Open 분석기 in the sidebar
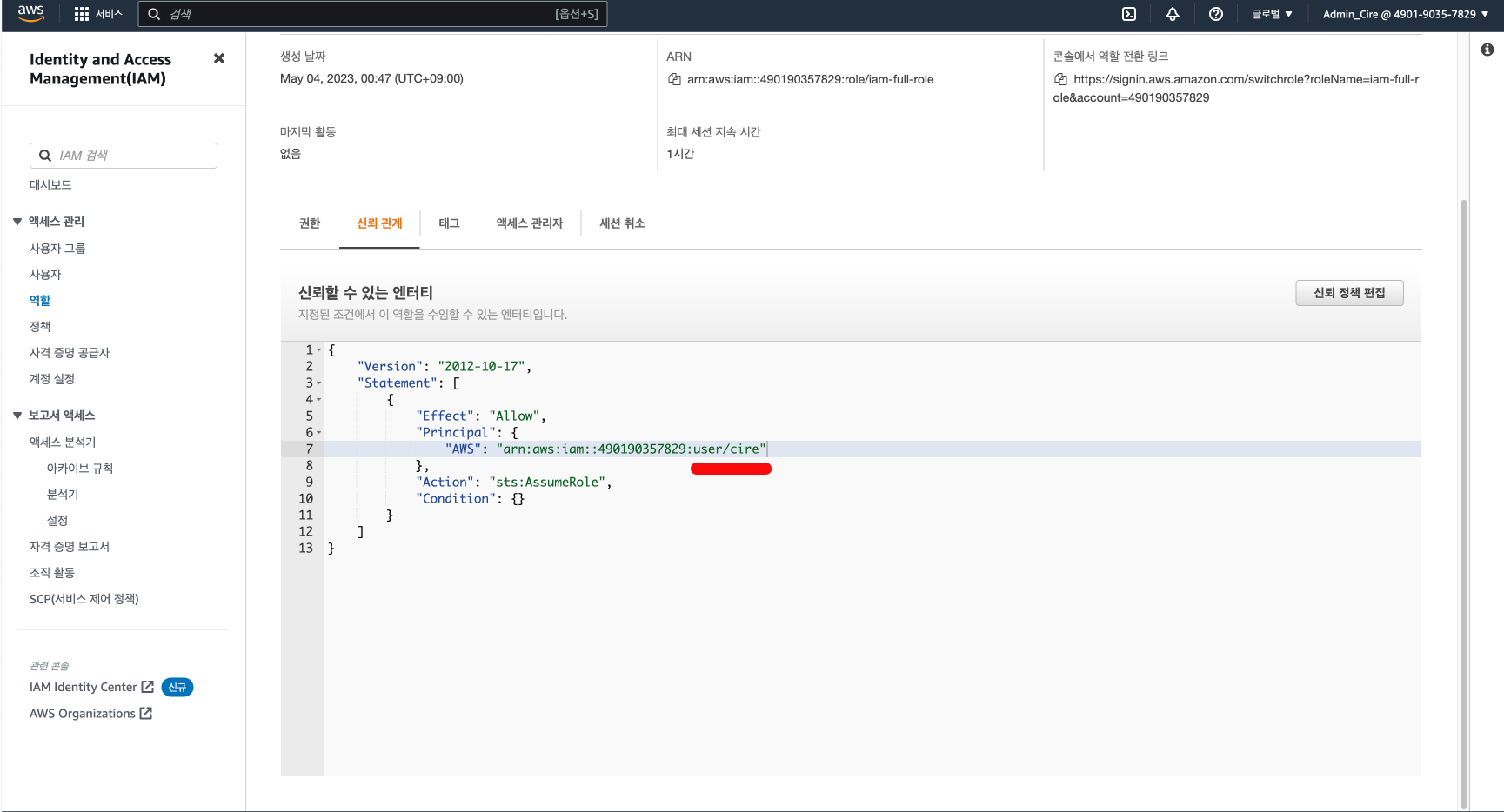Image resolution: width=1504 pixels, height=812 pixels. tap(63, 495)
